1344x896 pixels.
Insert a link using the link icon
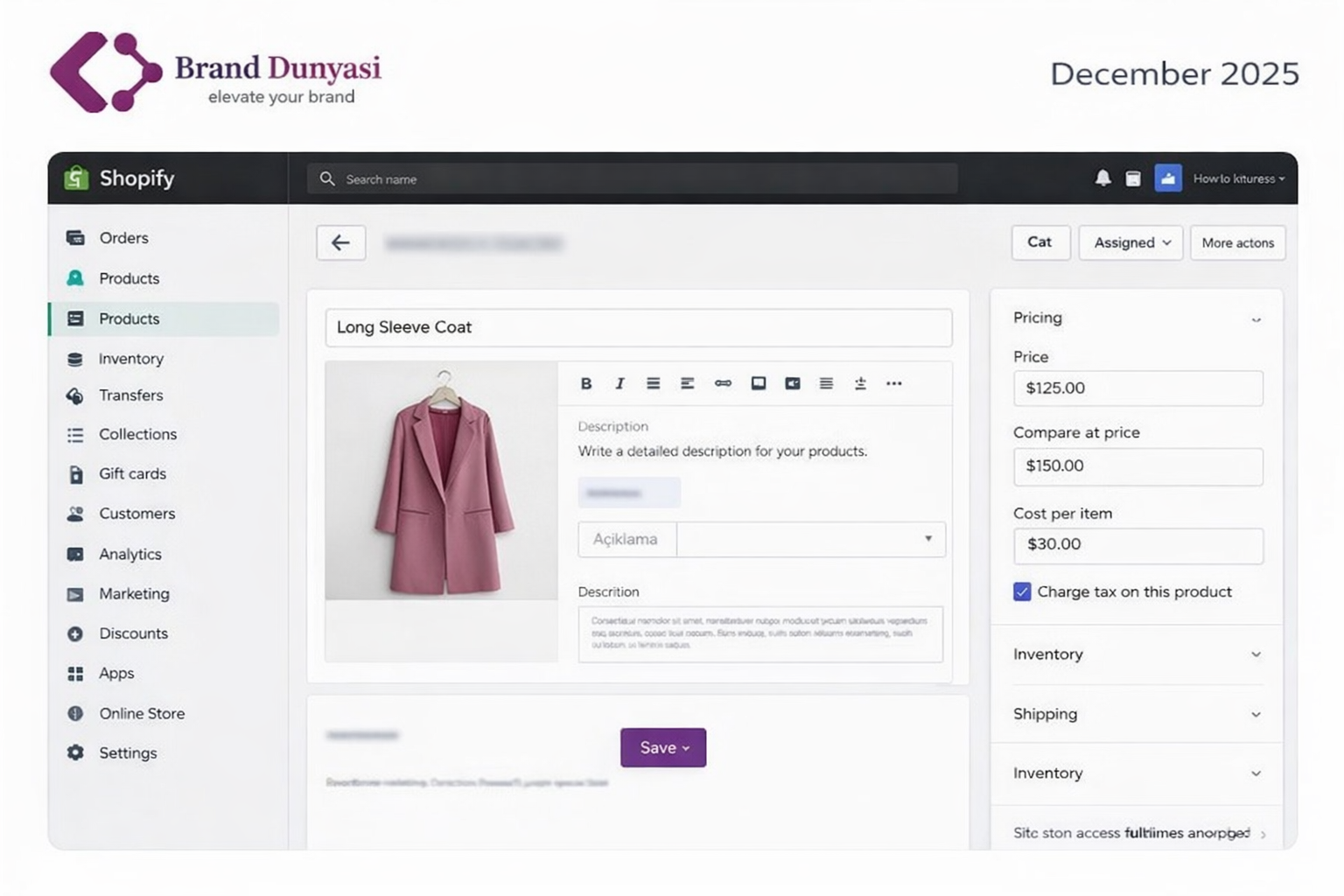click(723, 383)
